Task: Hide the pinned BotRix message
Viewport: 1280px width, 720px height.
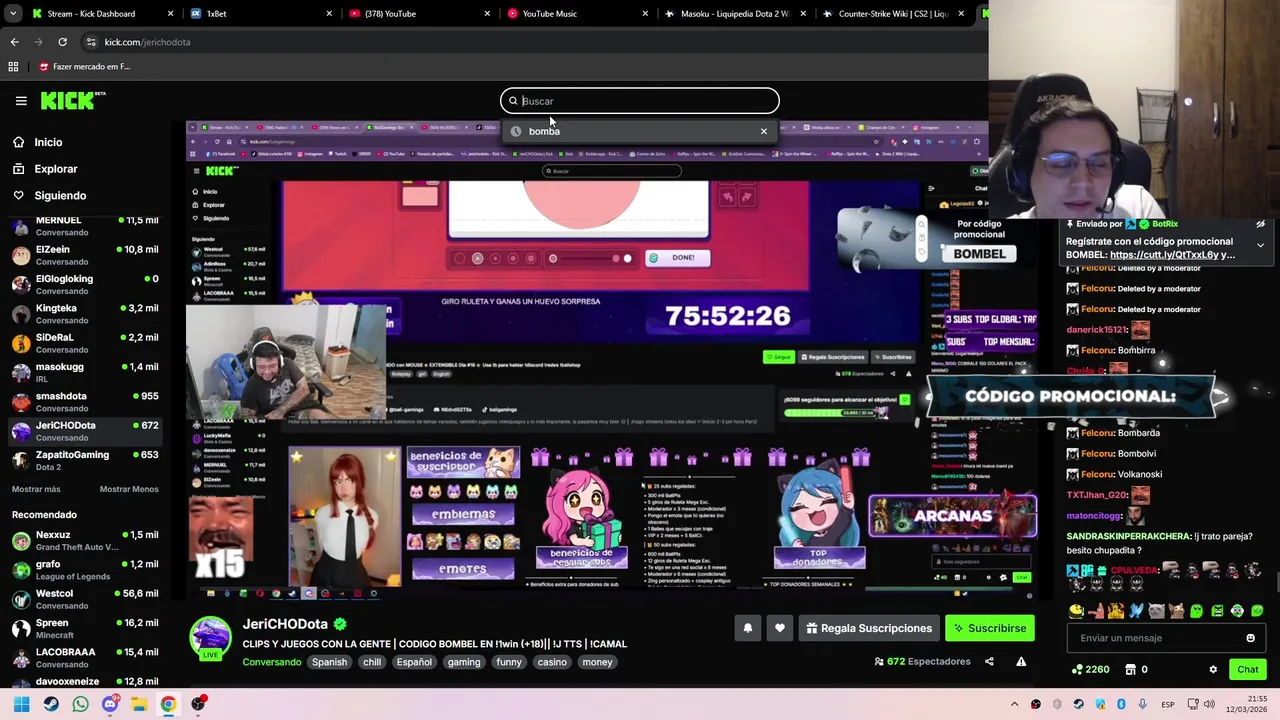Action: click(1260, 224)
